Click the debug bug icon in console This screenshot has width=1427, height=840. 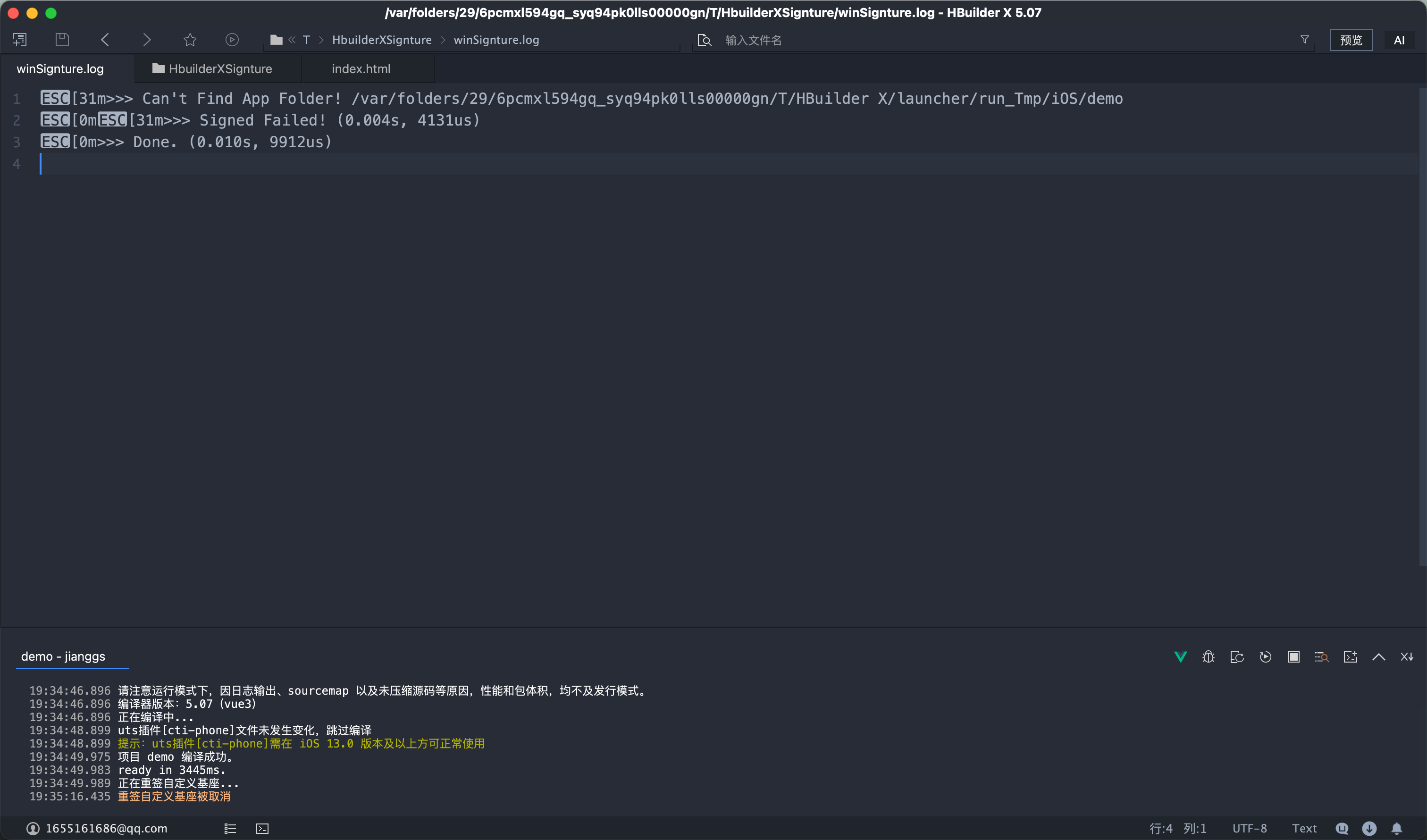click(x=1209, y=656)
